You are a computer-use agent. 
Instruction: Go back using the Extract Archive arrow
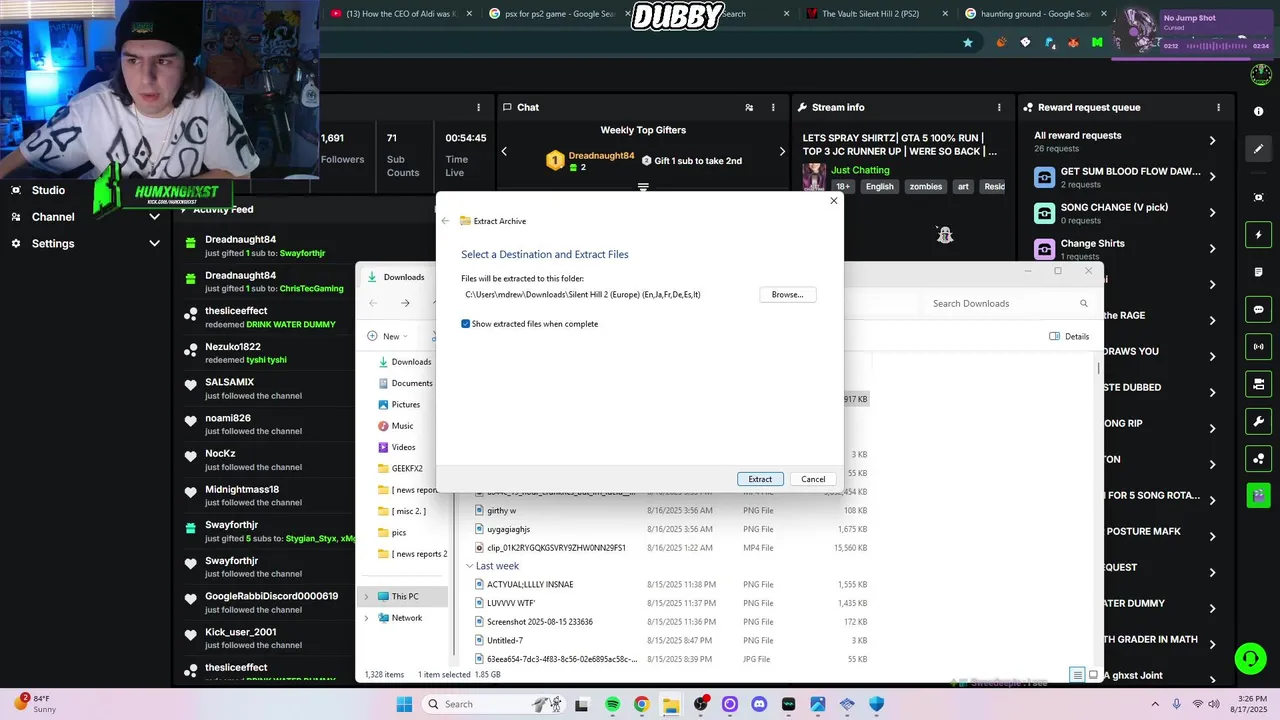click(x=446, y=221)
